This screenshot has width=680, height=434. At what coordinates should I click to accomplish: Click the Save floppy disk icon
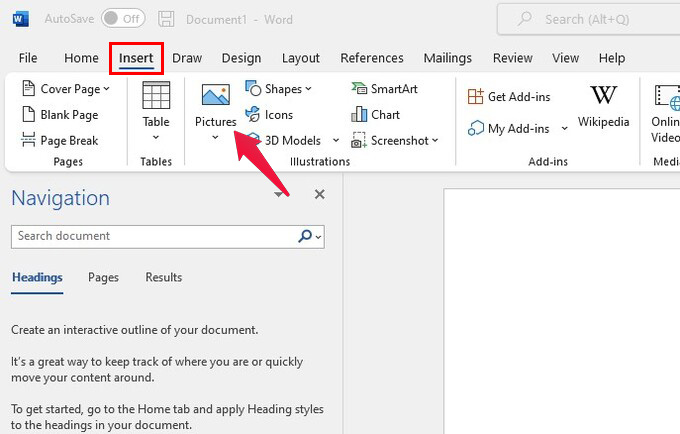pos(166,19)
